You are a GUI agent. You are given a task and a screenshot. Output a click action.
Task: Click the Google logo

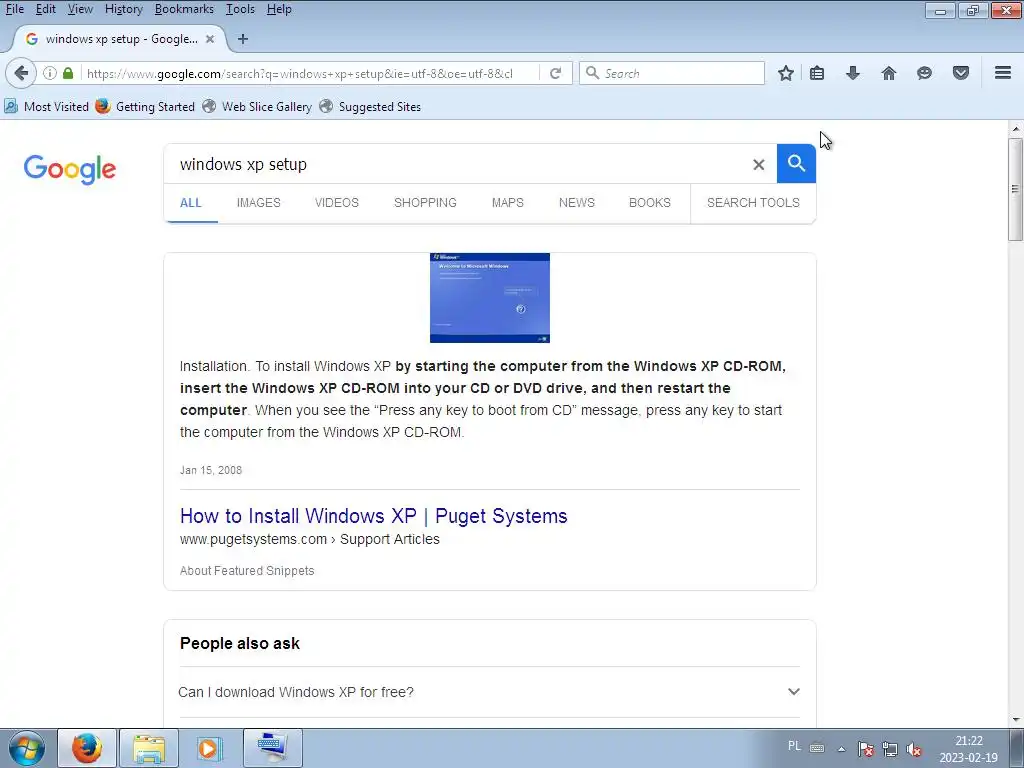[70, 170]
